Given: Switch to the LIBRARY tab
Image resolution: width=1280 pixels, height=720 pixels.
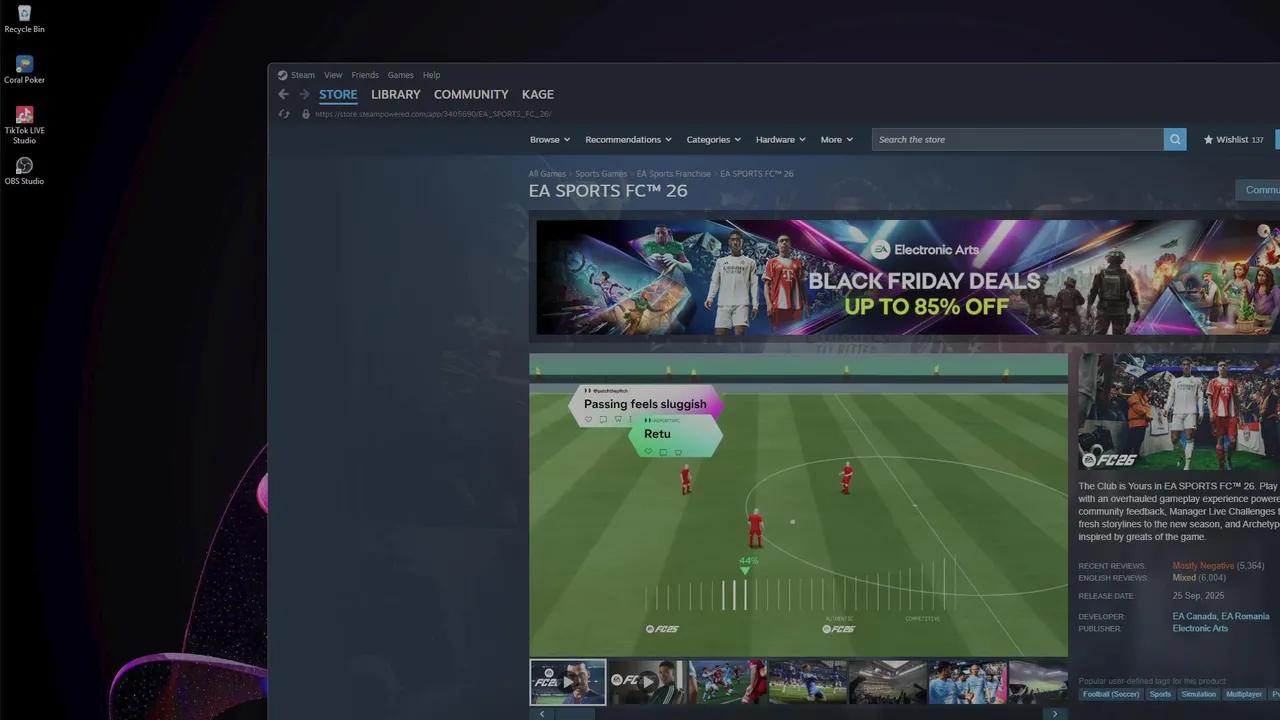Looking at the screenshot, I should (396, 94).
